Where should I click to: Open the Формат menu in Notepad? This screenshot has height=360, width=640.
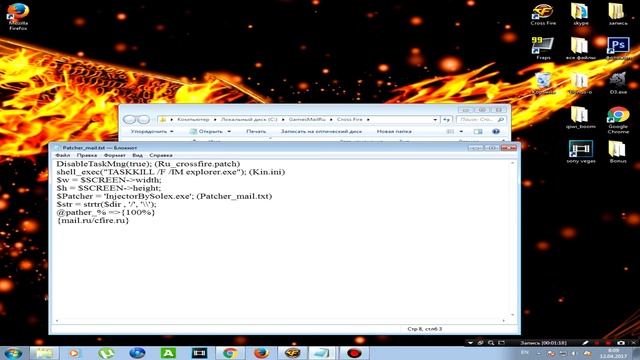pos(115,156)
